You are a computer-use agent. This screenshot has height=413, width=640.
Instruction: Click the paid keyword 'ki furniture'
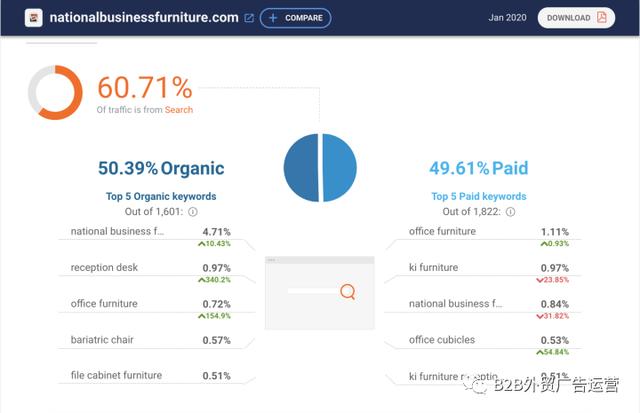(433, 267)
